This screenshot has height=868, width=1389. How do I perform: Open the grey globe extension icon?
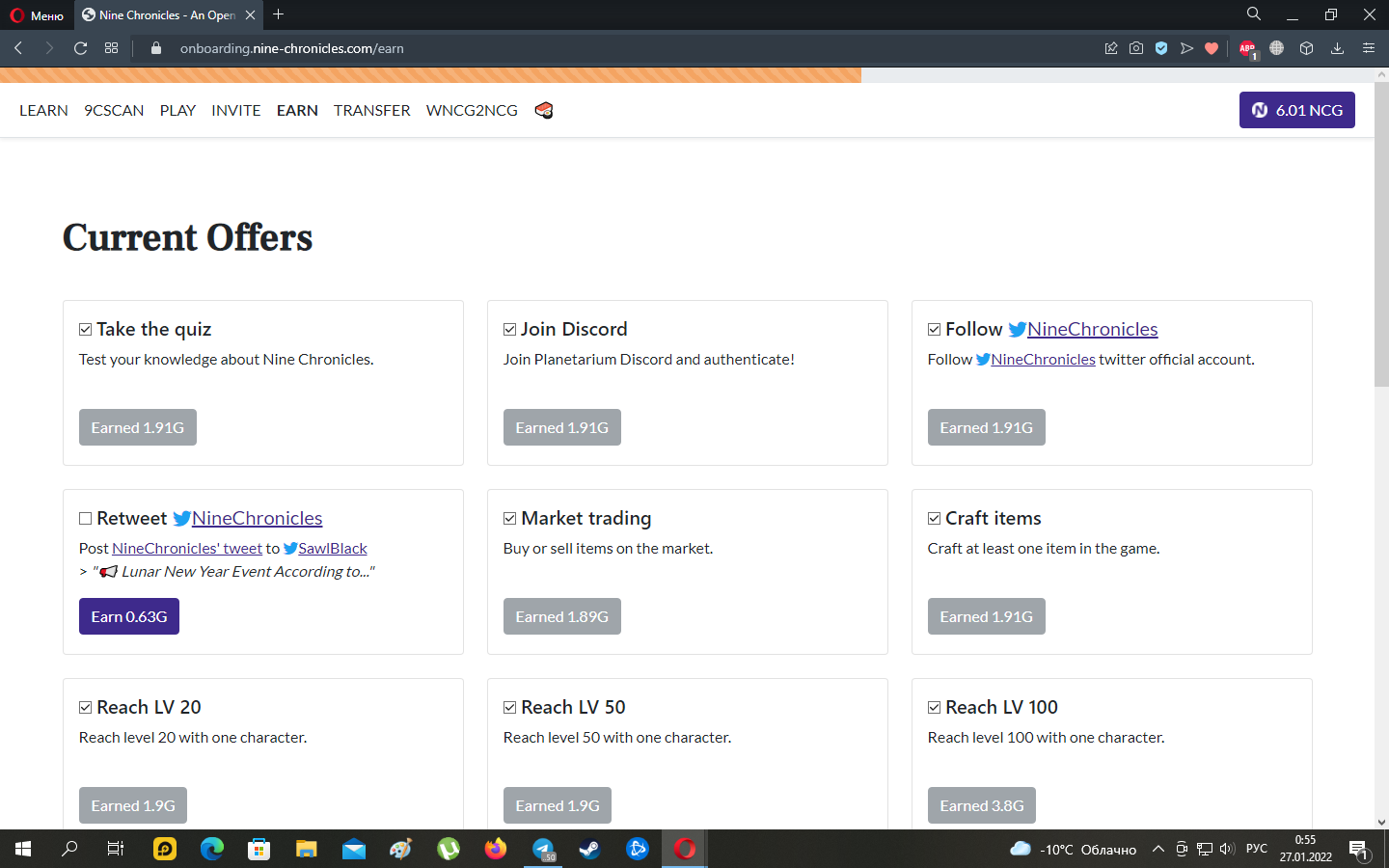coord(1277,48)
